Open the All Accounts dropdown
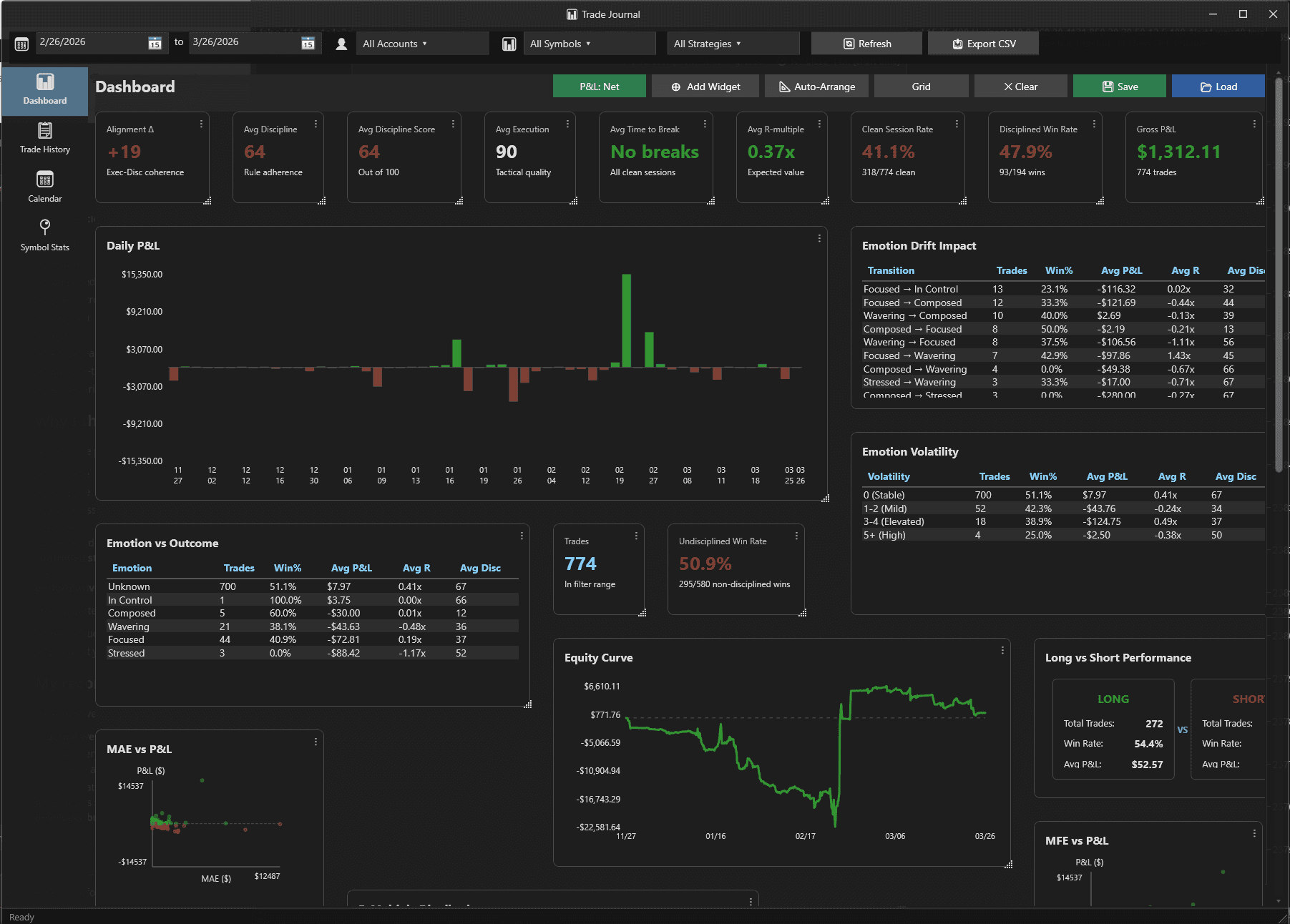1290x924 pixels. click(422, 43)
